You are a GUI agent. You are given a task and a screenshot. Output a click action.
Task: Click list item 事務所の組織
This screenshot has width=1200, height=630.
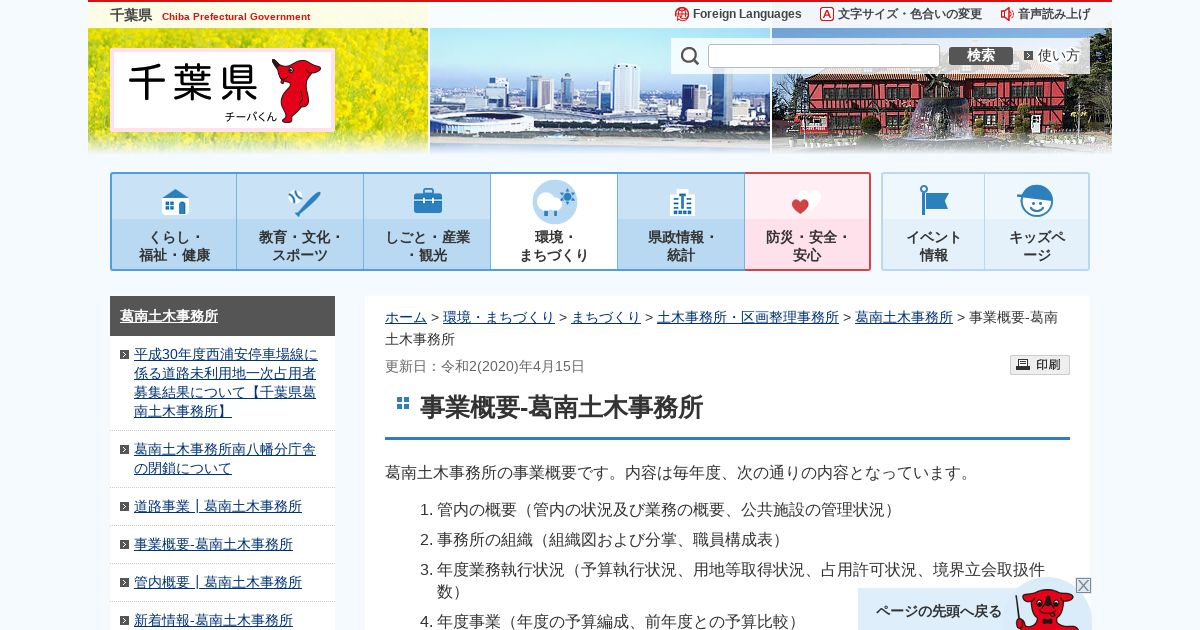pyautogui.click(x=612, y=540)
